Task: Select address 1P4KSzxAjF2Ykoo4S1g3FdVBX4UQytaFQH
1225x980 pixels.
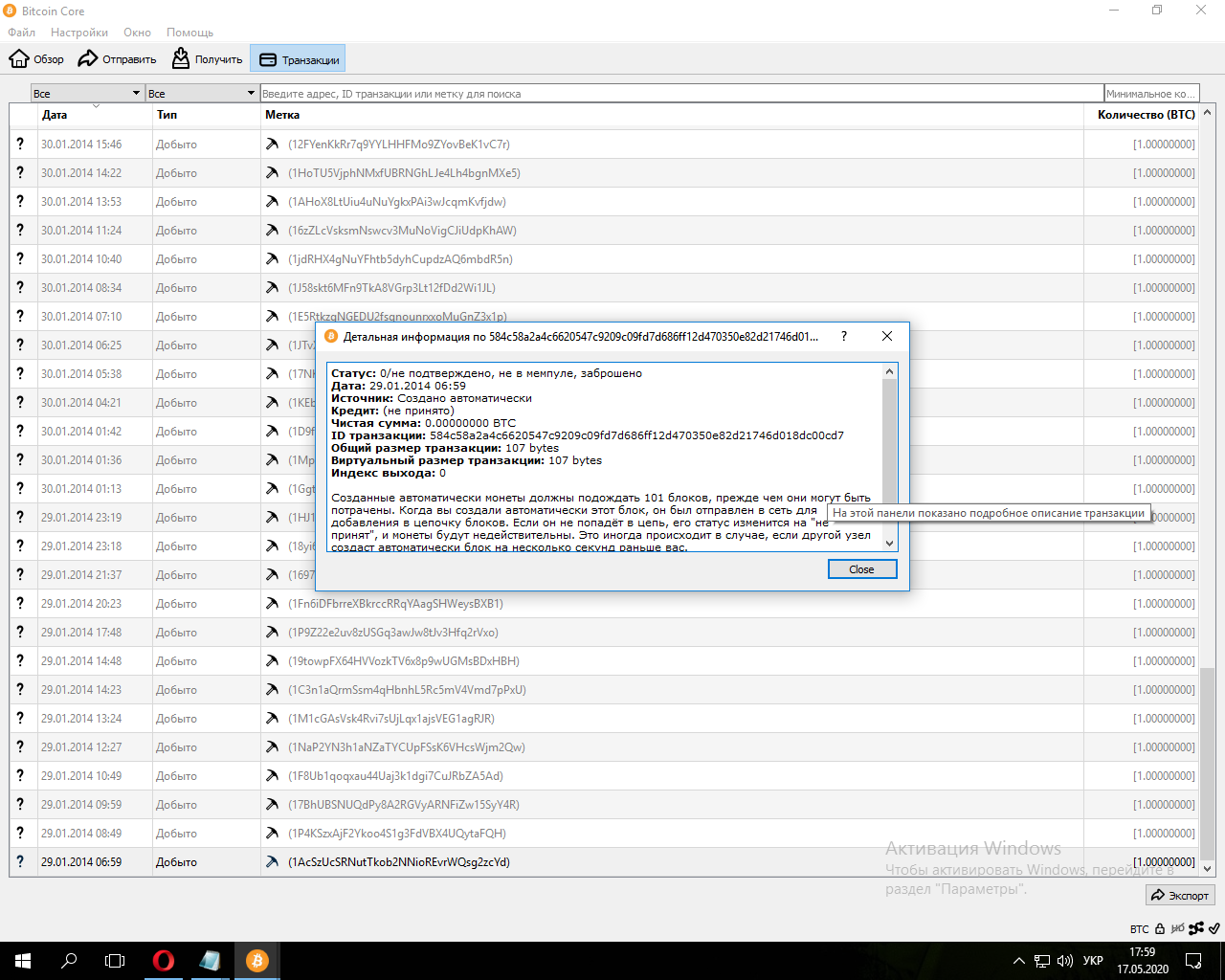Action: (x=397, y=834)
